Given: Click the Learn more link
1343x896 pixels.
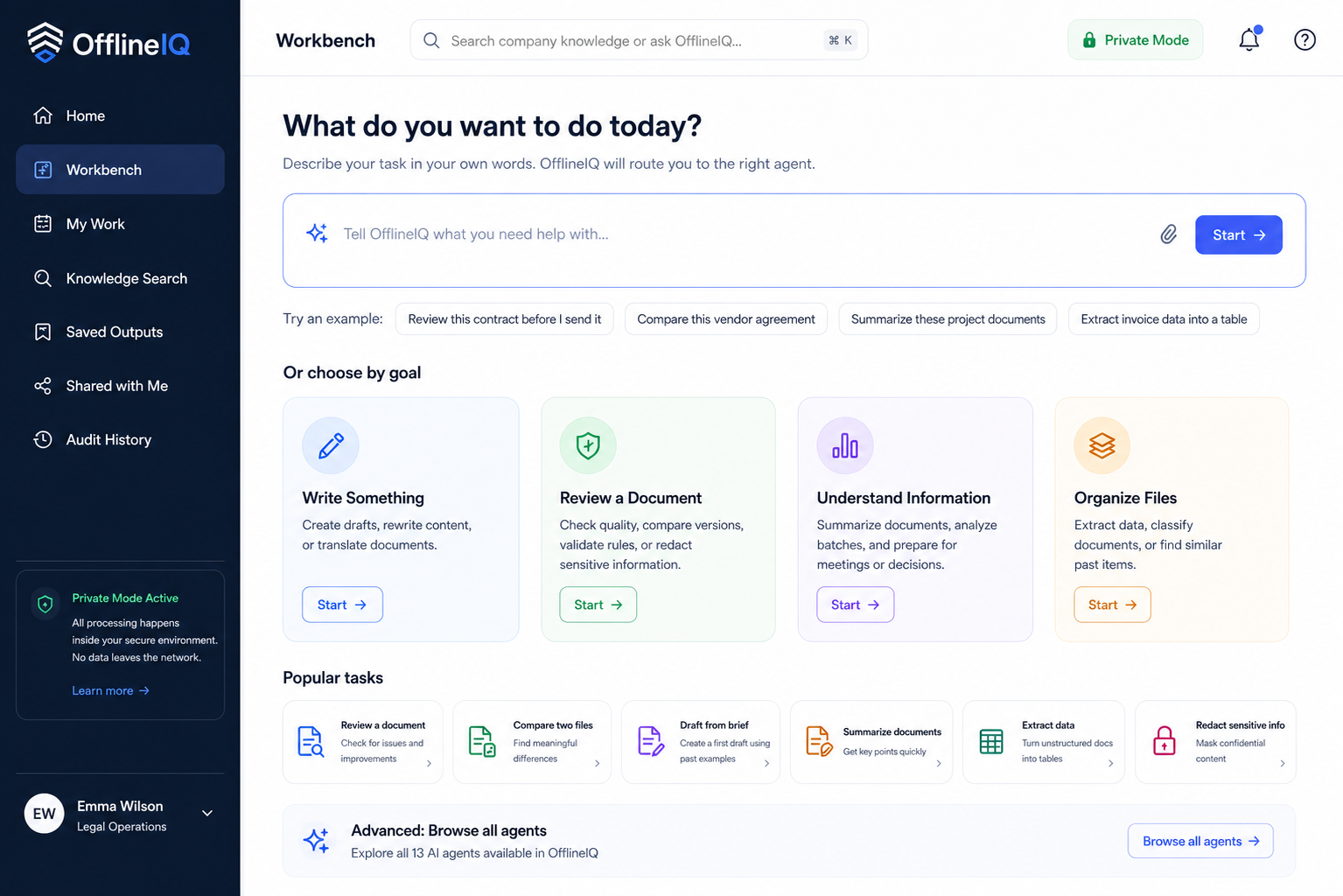Looking at the screenshot, I should pos(110,690).
